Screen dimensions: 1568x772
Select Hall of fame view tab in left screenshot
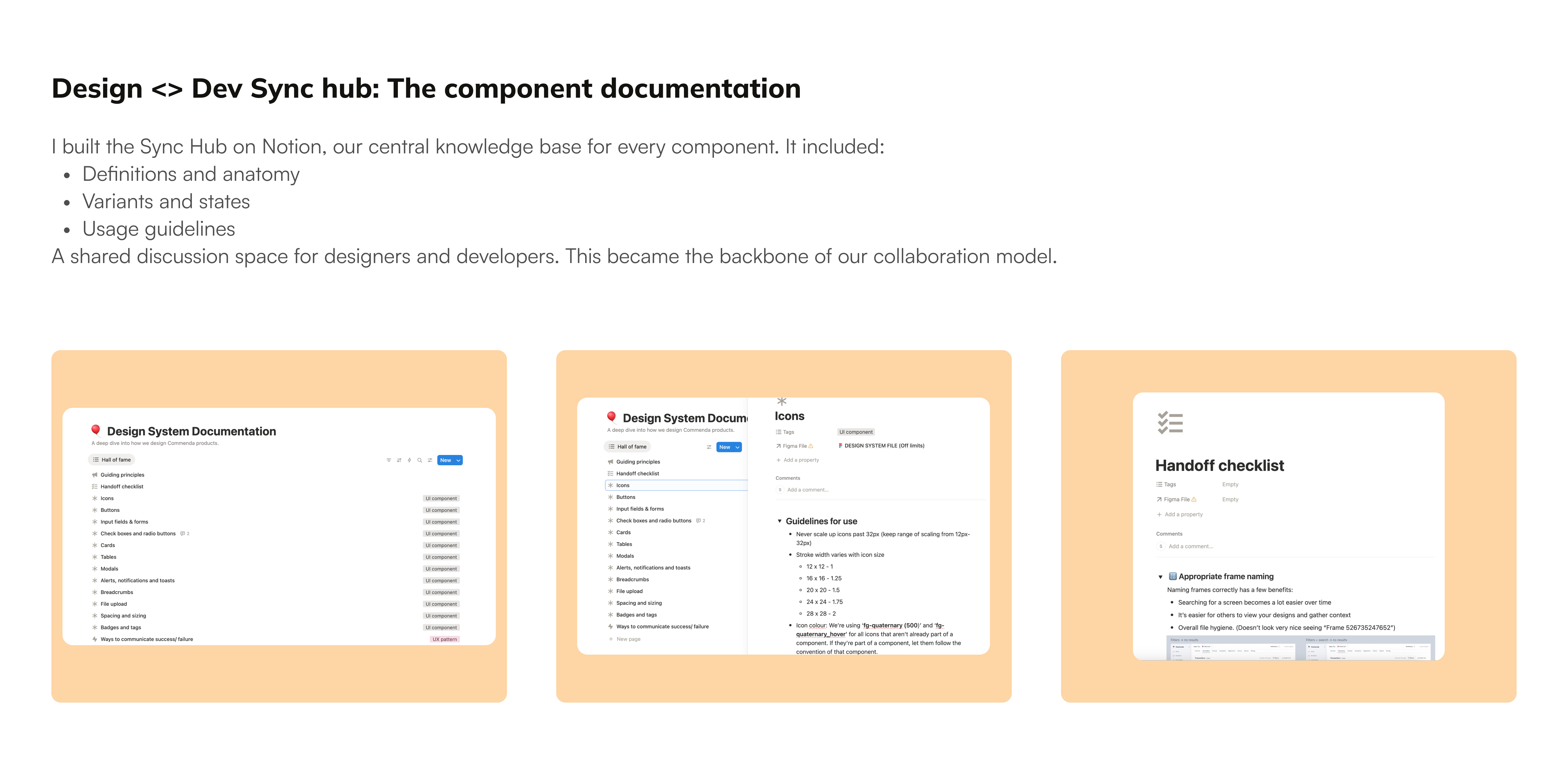pos(111,460)
